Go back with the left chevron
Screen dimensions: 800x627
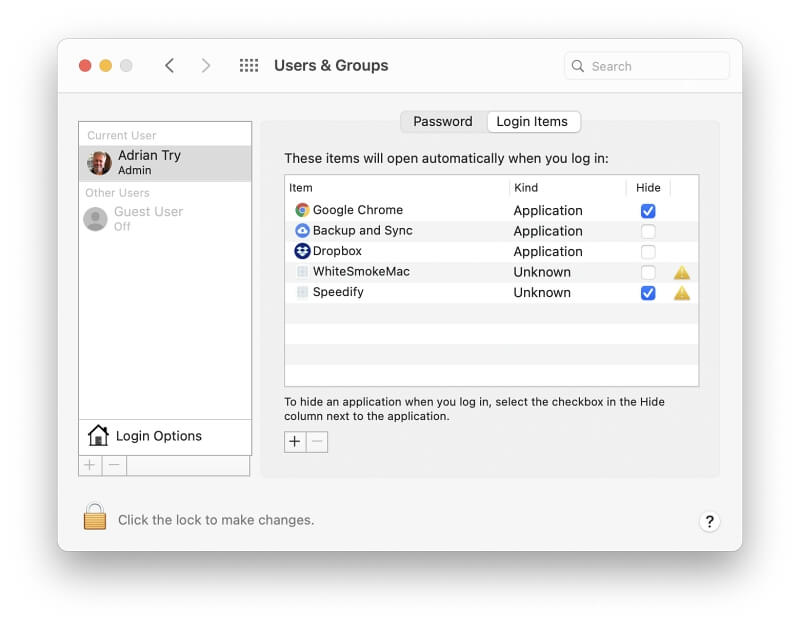pos(170,66)
